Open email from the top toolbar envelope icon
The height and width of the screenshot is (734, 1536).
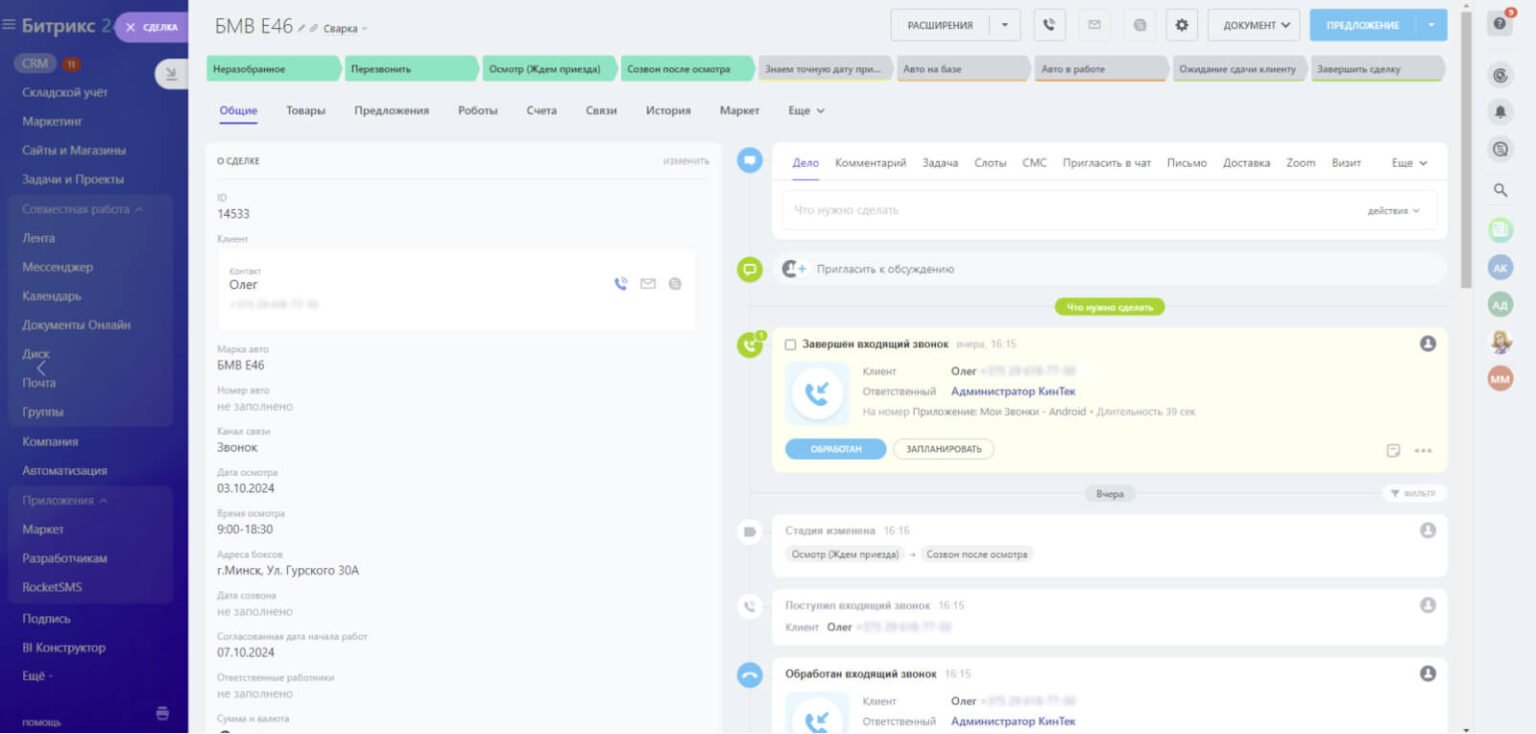tap(1094, 25)
